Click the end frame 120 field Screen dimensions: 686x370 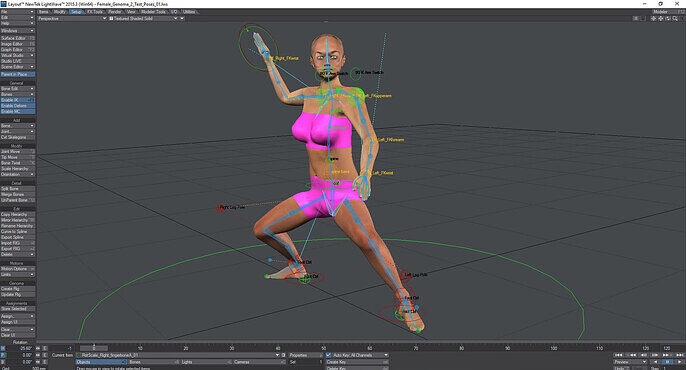[x=667, y=348]
